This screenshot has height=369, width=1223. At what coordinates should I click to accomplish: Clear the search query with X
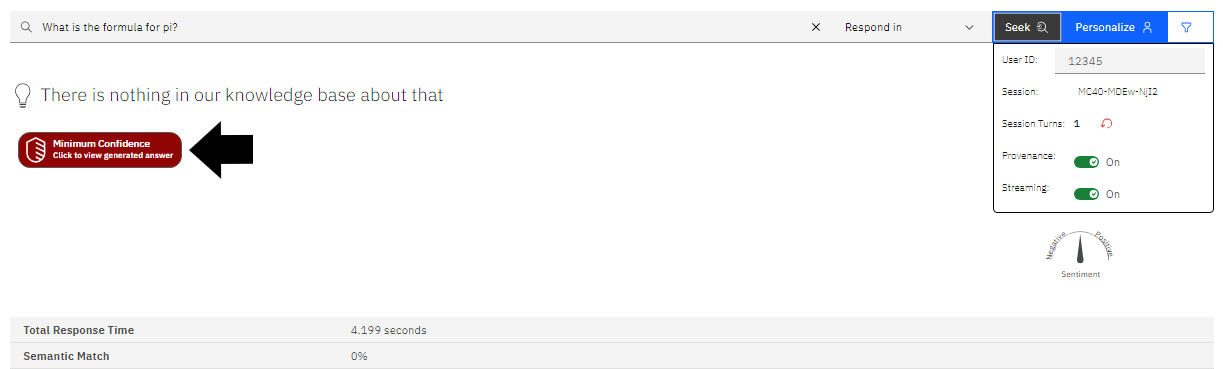[815, 28]
